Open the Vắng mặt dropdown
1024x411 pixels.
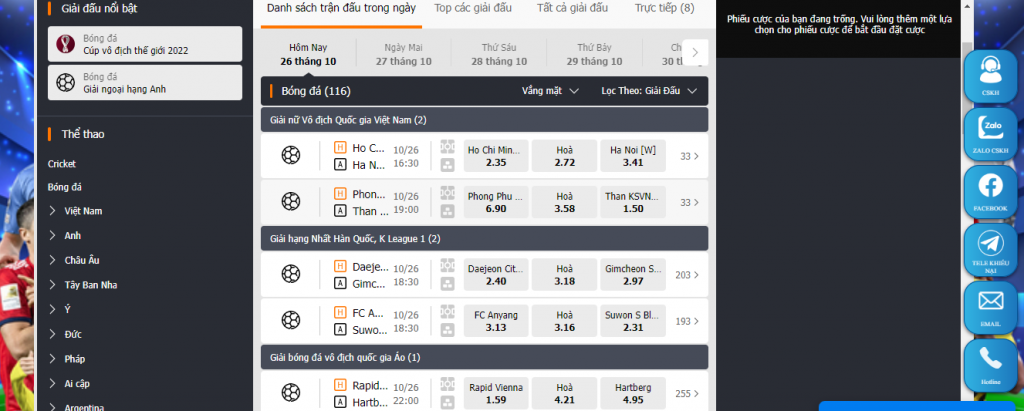tap(550, 91)
